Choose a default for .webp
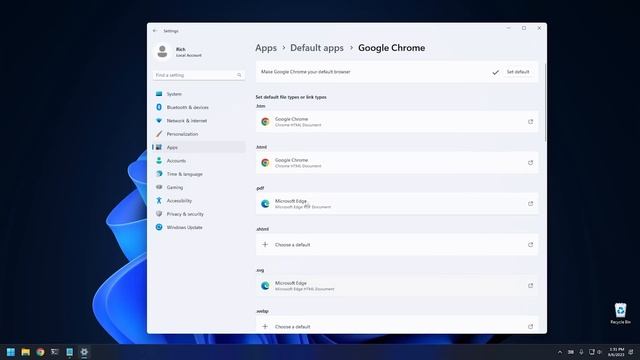The image size is (640, 360). point(397,325)
